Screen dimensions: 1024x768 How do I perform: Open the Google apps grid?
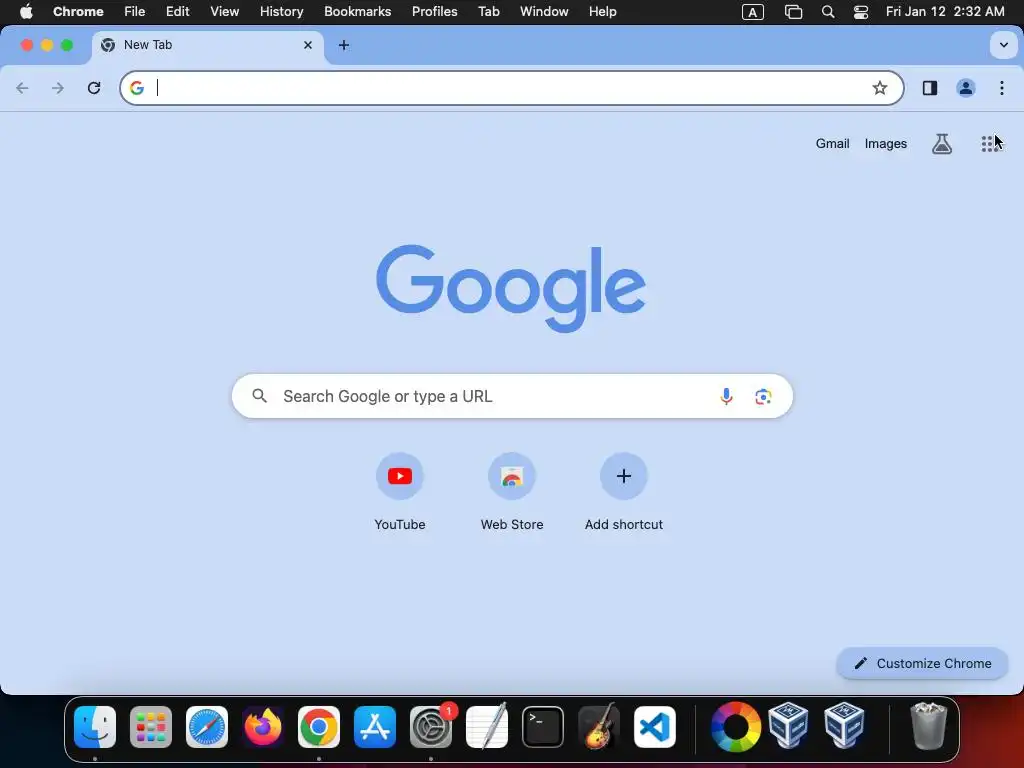coord(989,144)
